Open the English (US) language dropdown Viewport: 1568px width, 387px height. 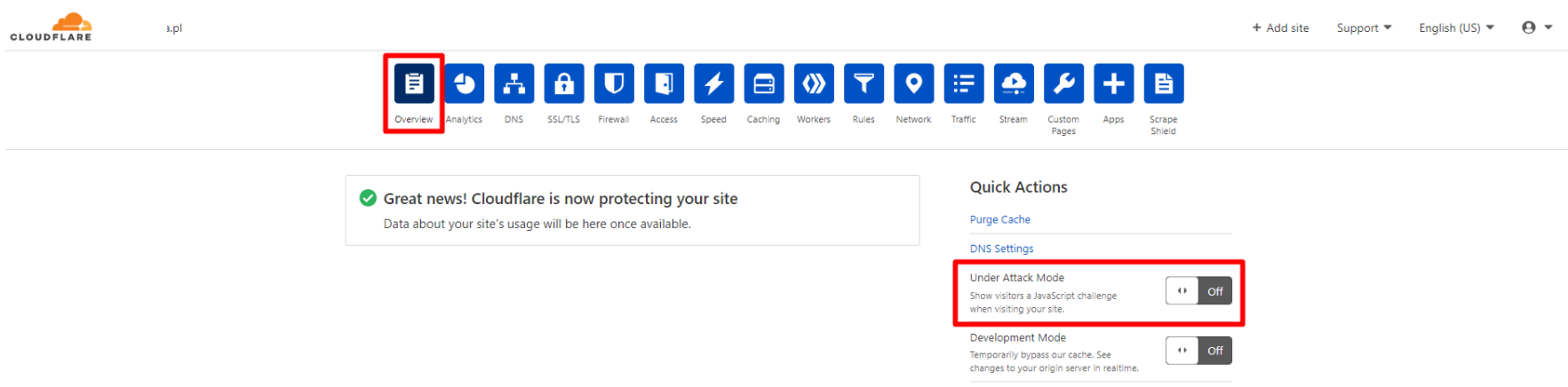click(x=1457, y=28)
